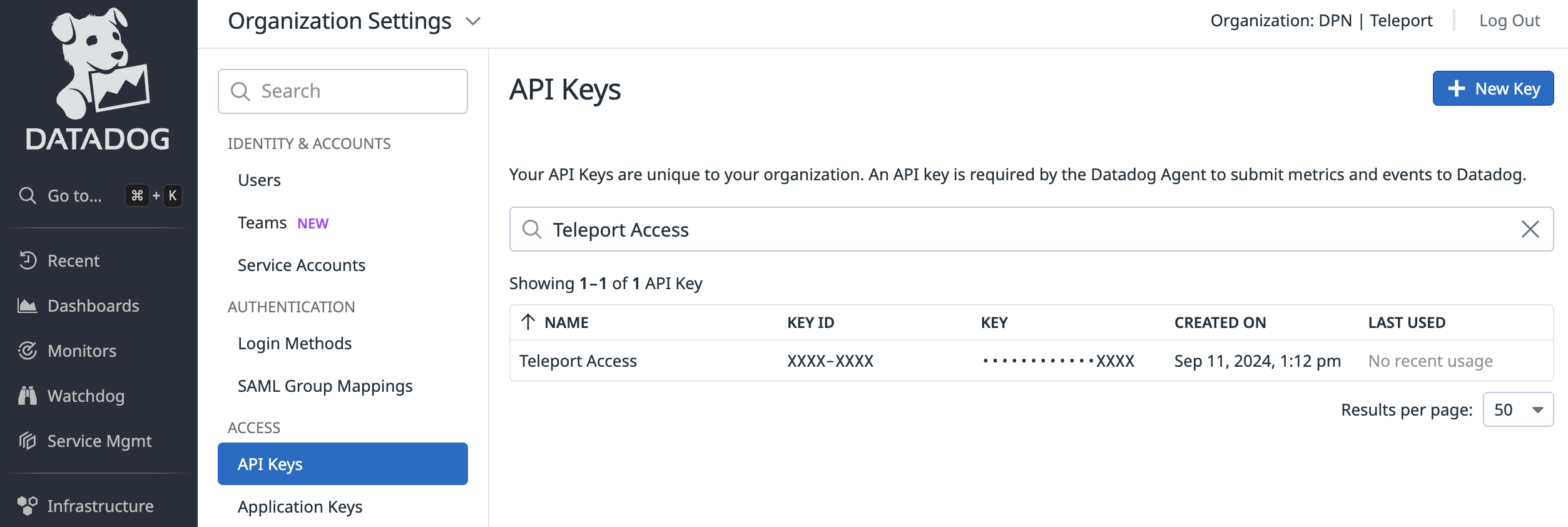
Task: Click the Recent clock icon in sidebar
Action: tap(28, 260)
